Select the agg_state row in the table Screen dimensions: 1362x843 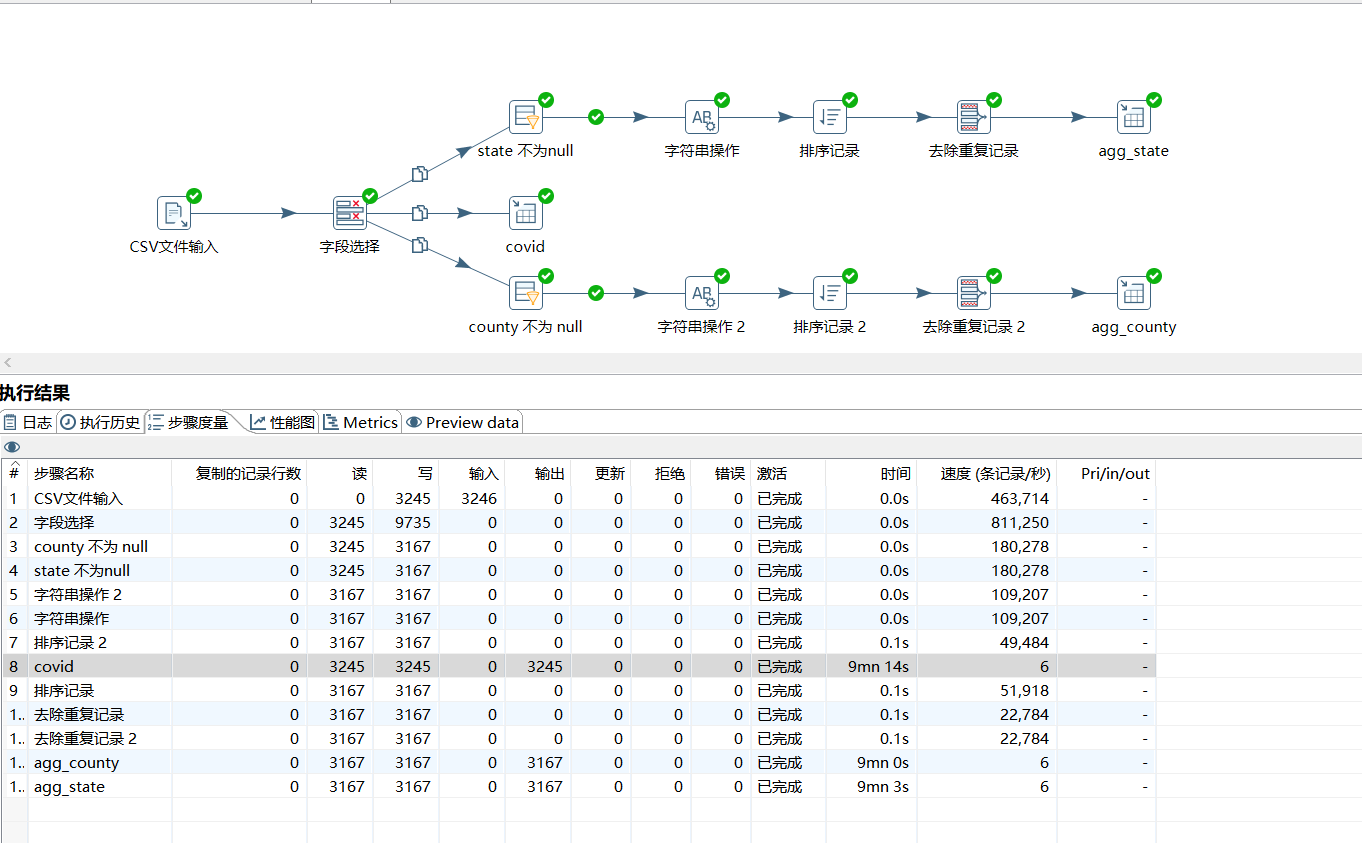[x=578, y=786]
